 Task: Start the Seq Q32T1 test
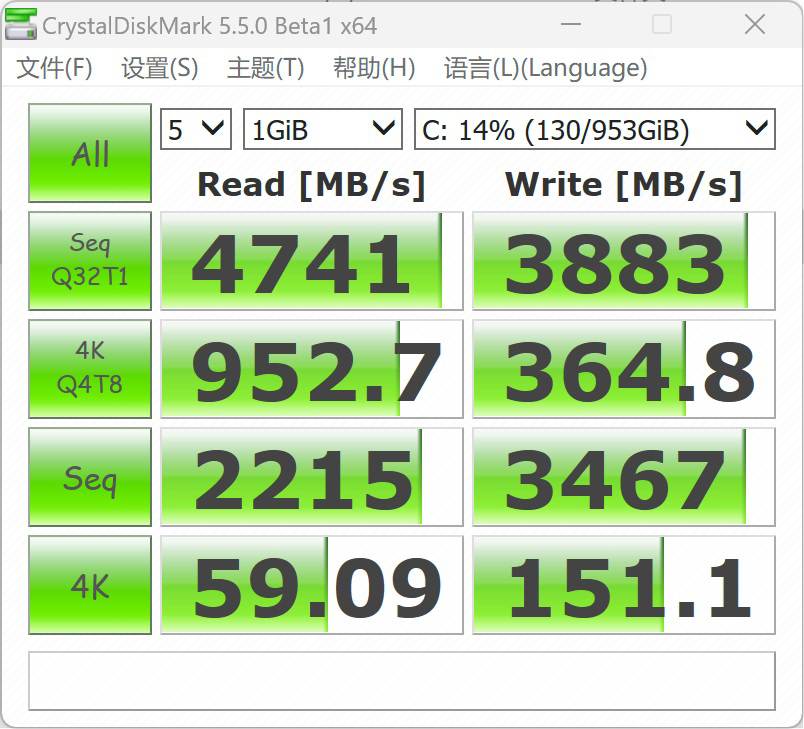[90, 260]
